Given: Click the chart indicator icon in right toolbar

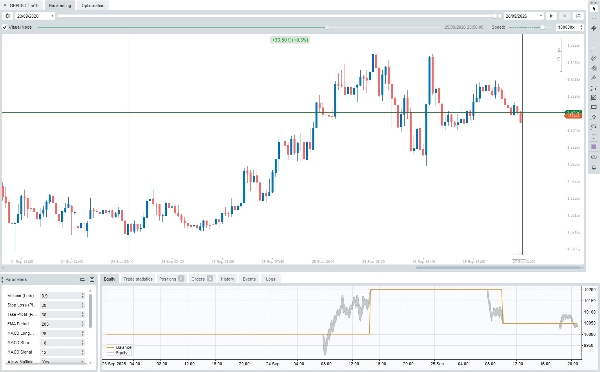Looking at the screenshot, I should [x=593, y=98].
